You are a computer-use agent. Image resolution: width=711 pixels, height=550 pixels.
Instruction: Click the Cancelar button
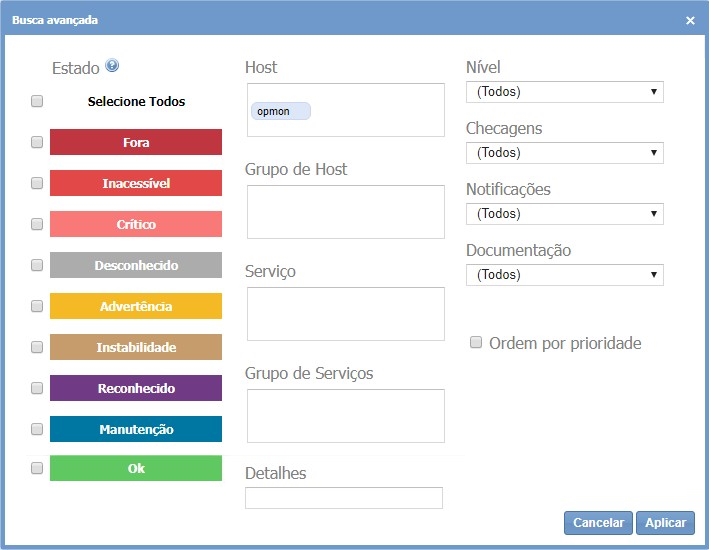coord(598,523)
